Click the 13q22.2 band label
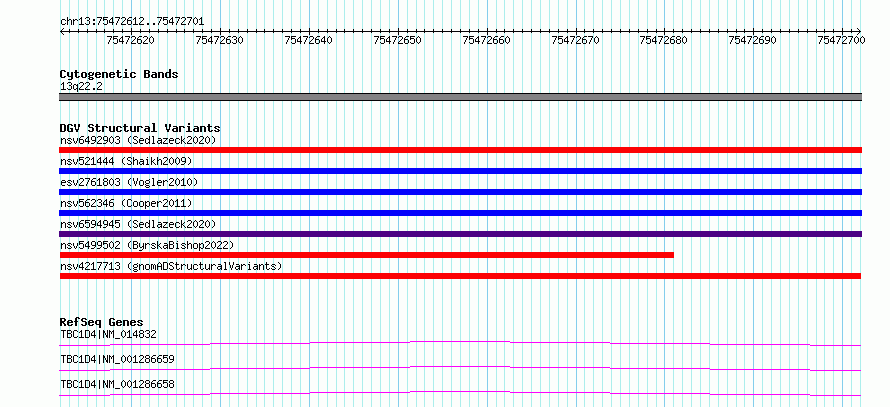890x407 pixels. pos(82,87)
